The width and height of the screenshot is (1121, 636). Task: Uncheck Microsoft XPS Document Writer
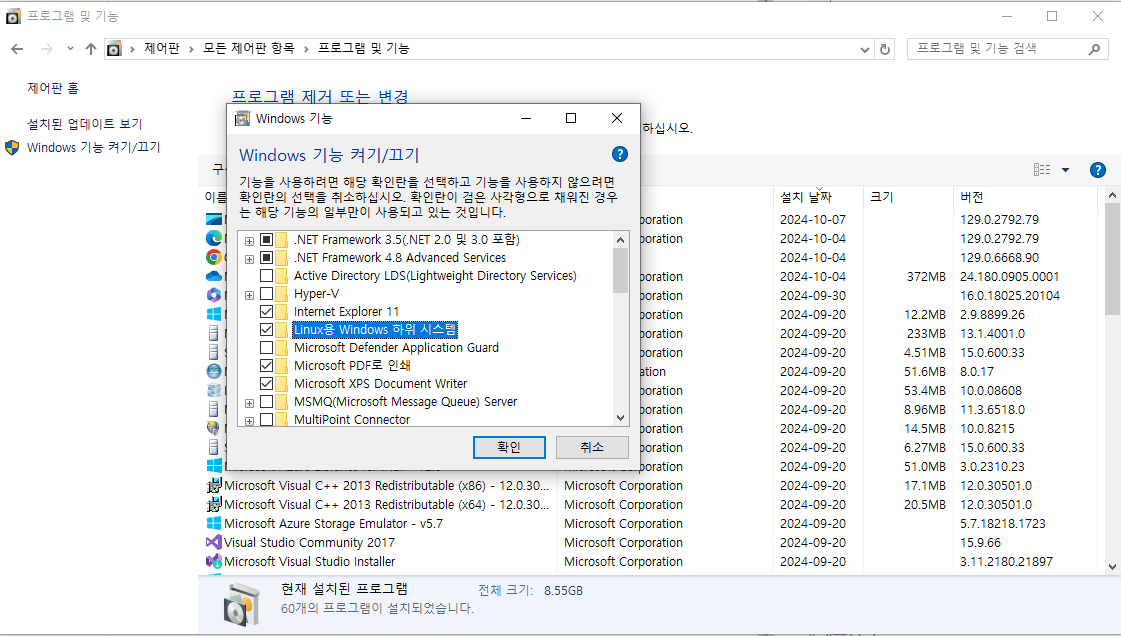(x=267, y=384)
